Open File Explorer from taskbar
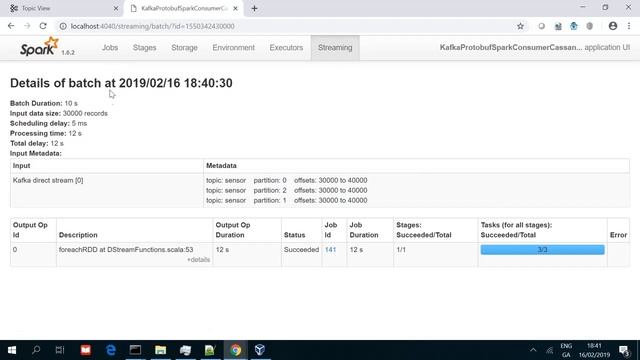Viewport: 640px width, 360px height. [160, 350]
